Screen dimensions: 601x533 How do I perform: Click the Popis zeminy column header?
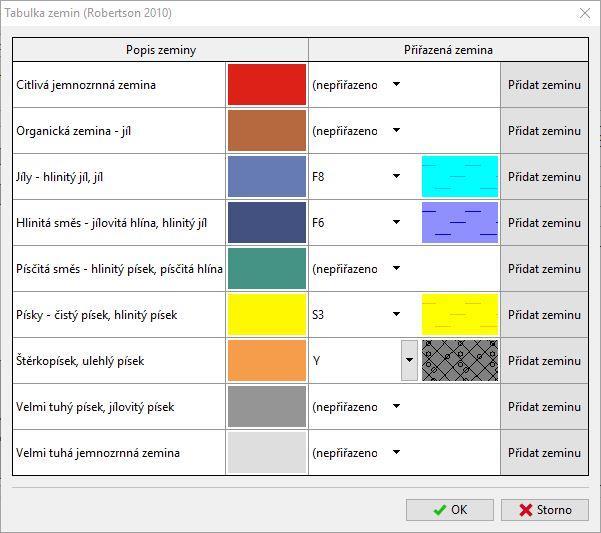pyautogui.click(x=161, y=50)
